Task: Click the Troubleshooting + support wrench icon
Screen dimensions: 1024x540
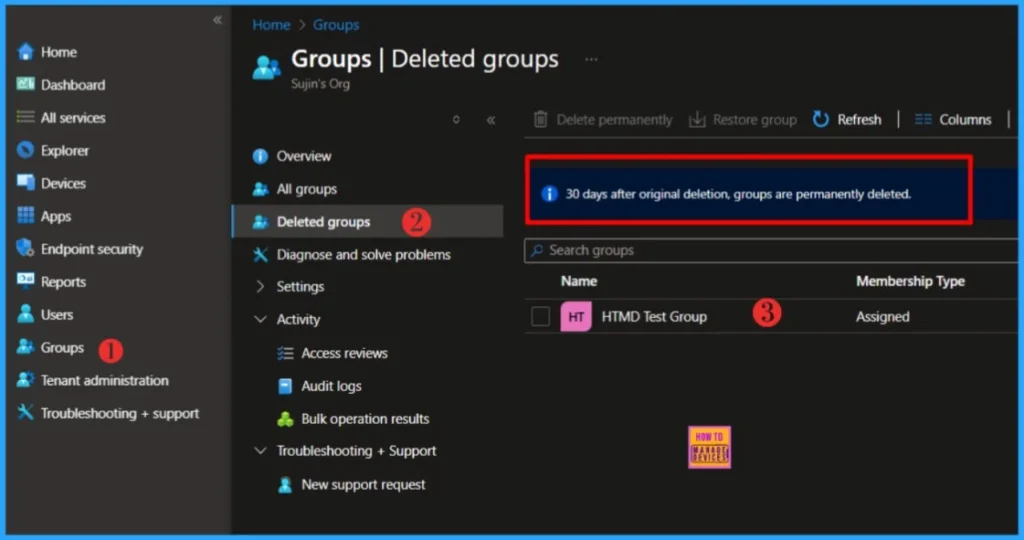Action: pyautogui.click(x=25, y=412)
